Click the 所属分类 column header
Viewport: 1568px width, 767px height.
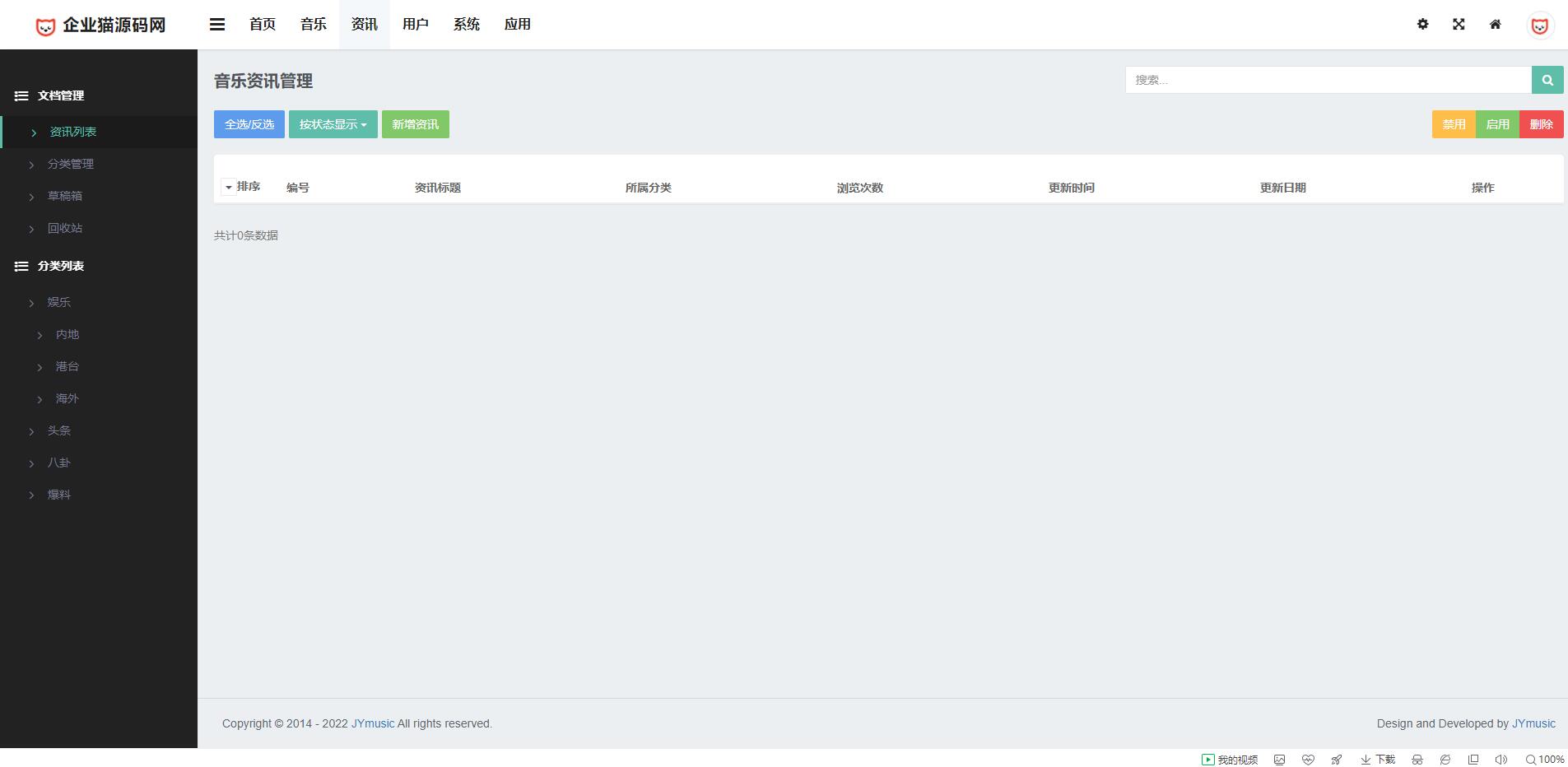[x=649, y=188]
